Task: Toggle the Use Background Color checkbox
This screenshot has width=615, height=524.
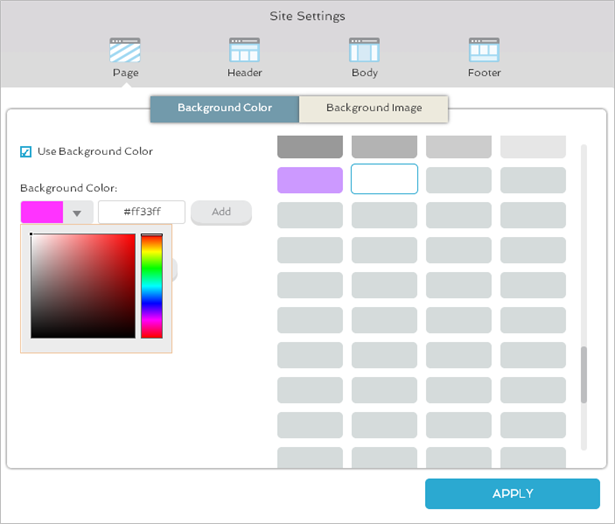Action: click(x=26, y=151)
